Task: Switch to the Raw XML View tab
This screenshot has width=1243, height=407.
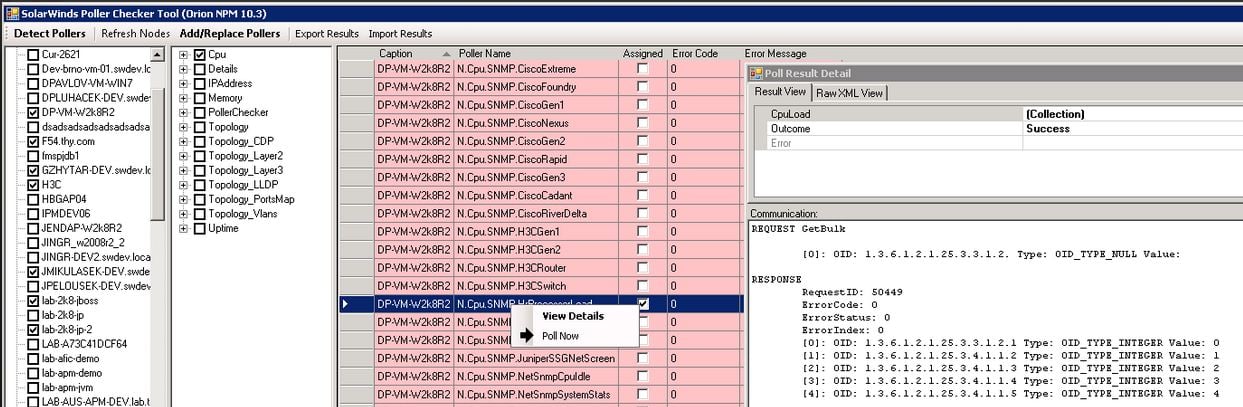Action: tap(850, 93)
